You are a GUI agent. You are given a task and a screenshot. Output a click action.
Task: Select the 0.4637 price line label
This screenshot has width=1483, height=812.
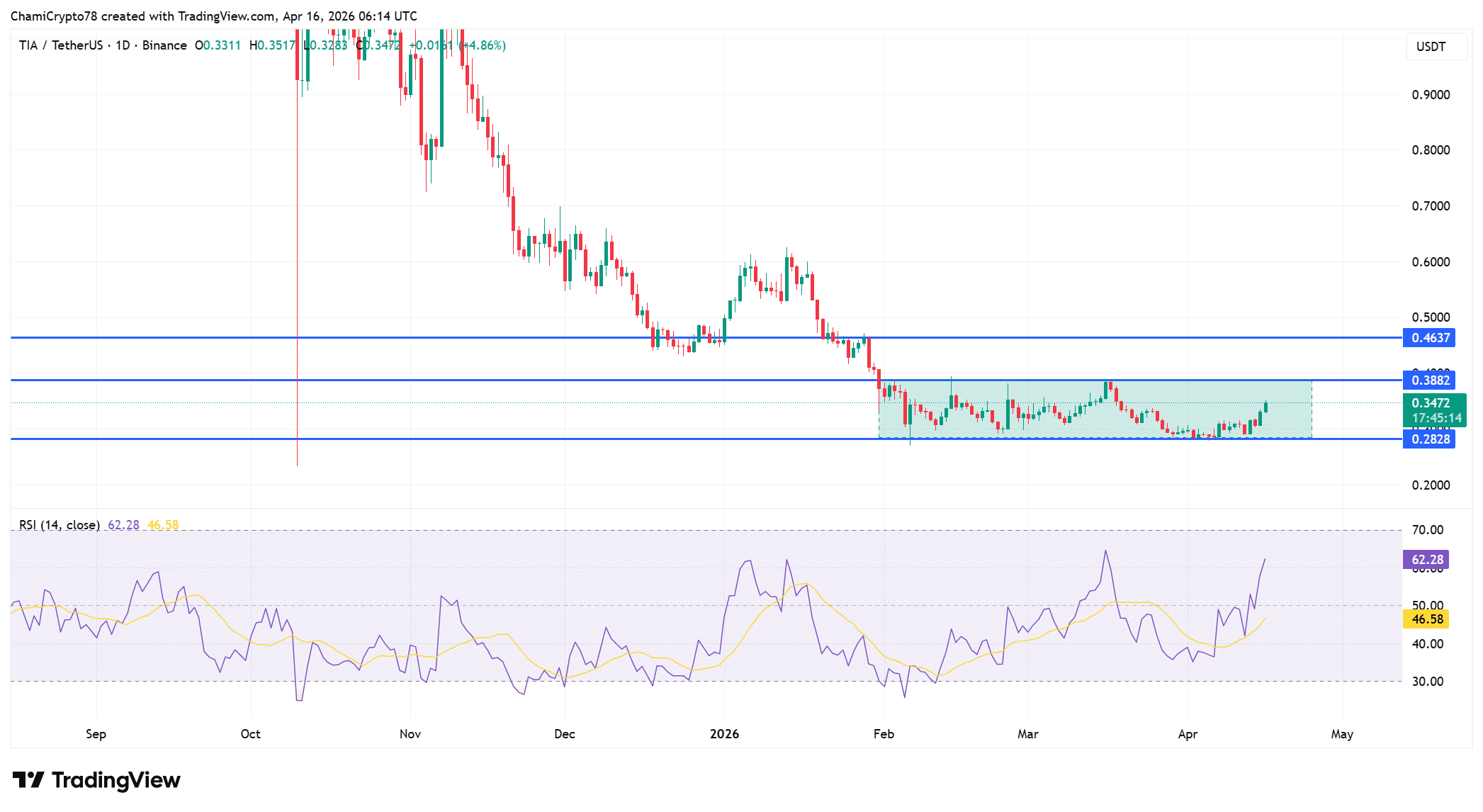coord(1429,338)
